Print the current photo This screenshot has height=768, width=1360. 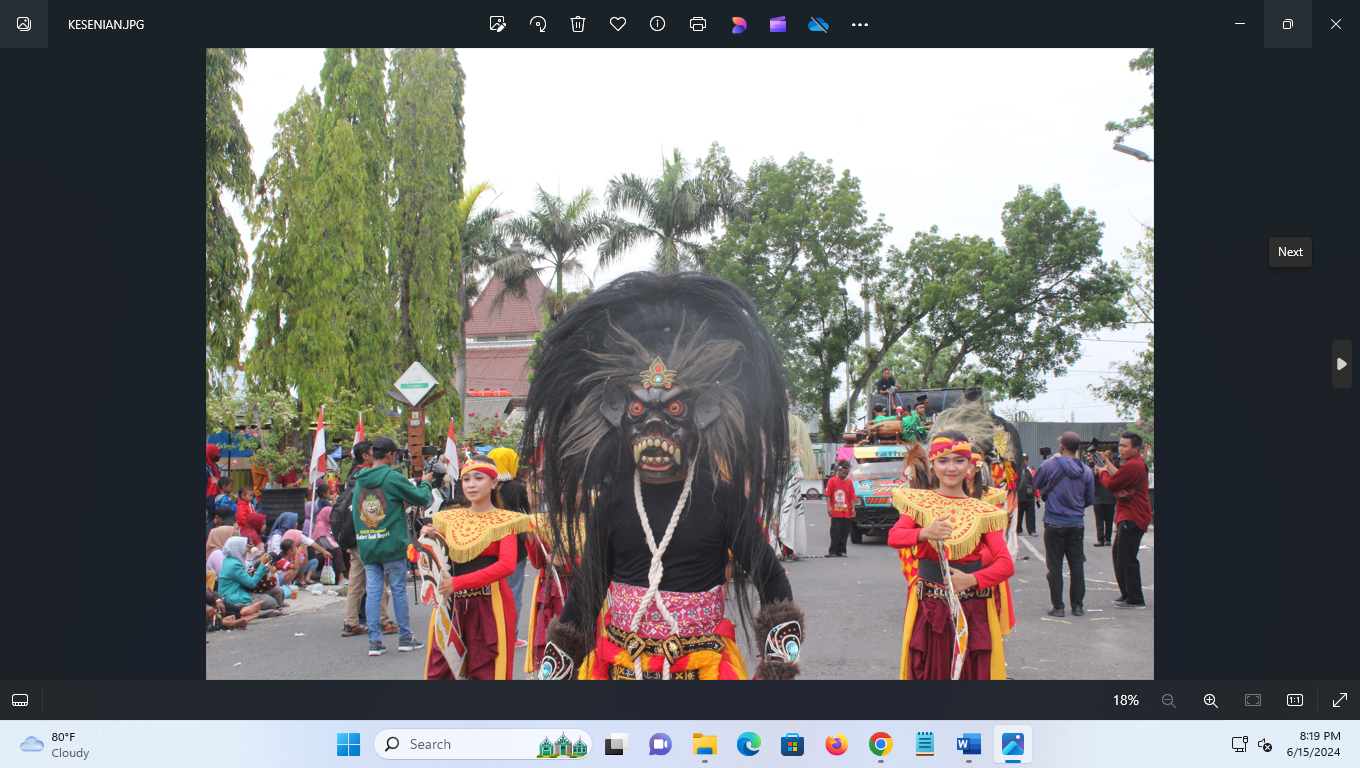point(697,24)
